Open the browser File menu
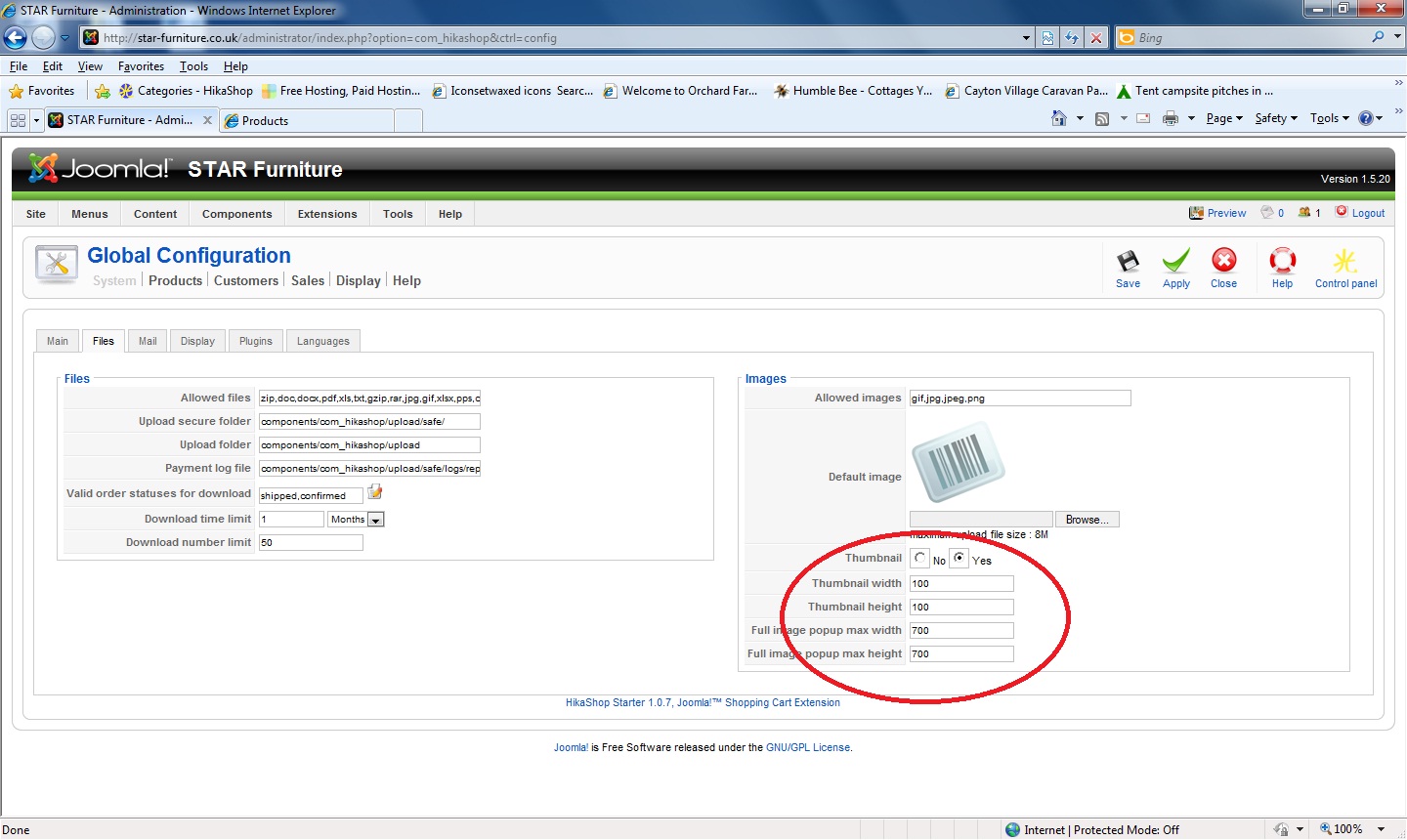The image size is (1407, 840). tap(19, 66)
